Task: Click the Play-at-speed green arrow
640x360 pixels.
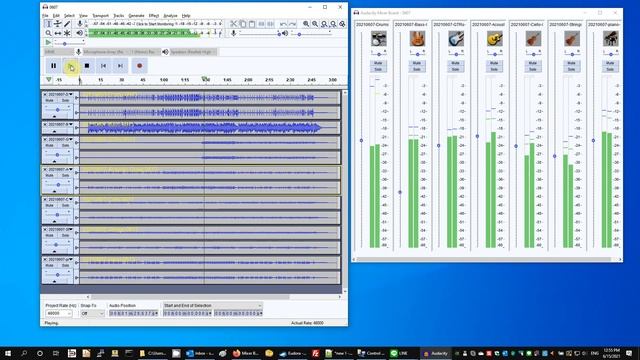Action: (48, 42)
